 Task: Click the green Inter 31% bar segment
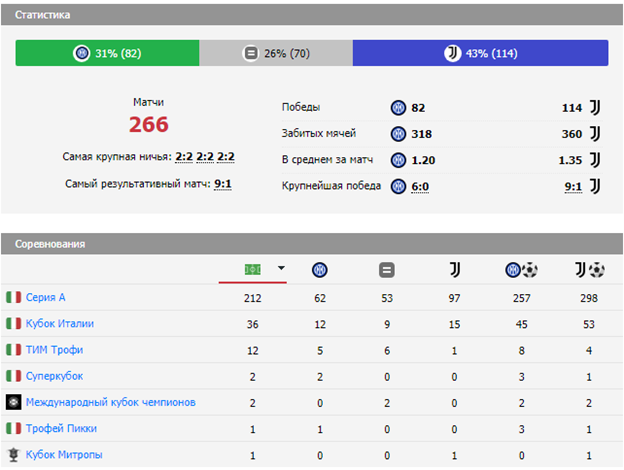click(107, 53)
